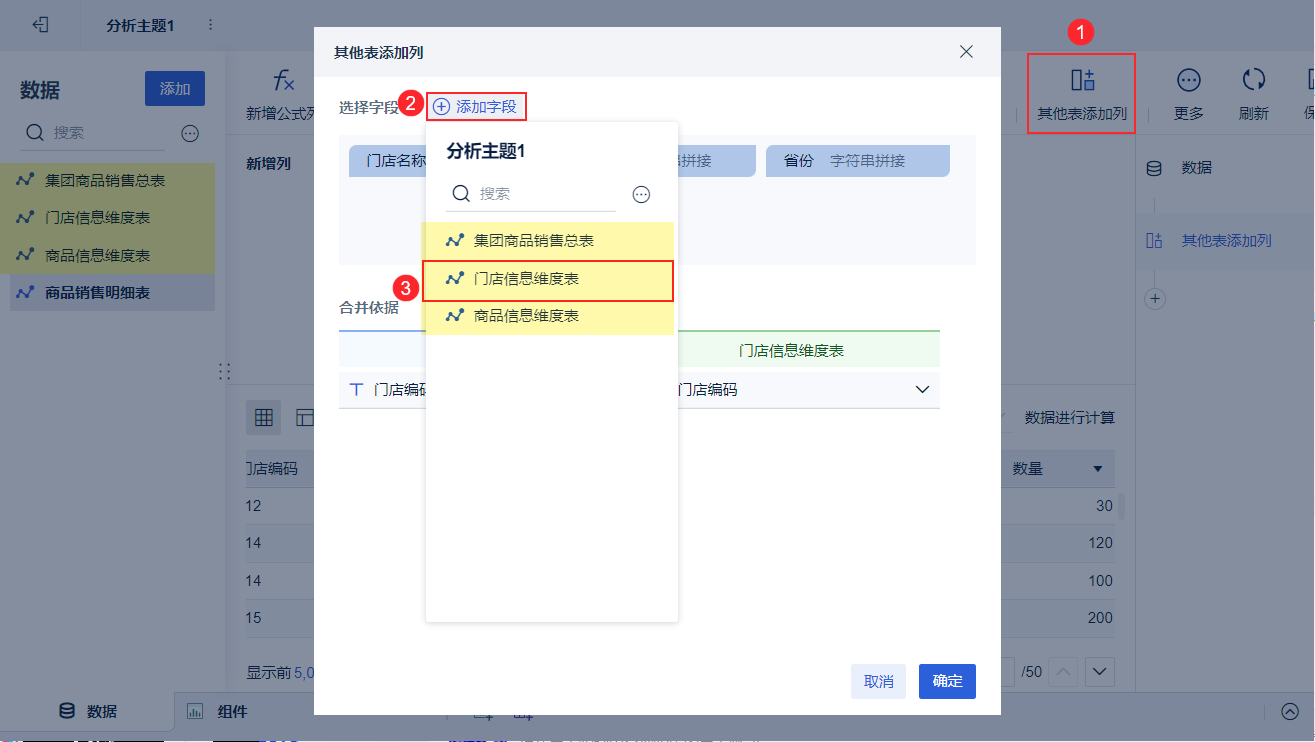
Task: Click the 刷新 refresh icon
Action: (1253, 81)
